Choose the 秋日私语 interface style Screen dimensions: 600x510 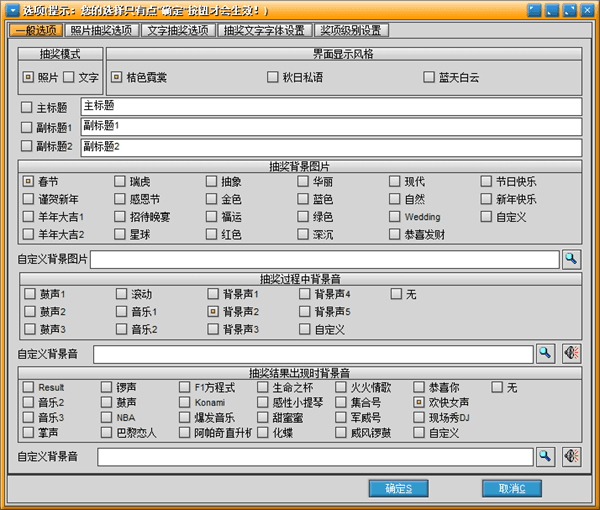pyautogui.click(x=273, y=77)
